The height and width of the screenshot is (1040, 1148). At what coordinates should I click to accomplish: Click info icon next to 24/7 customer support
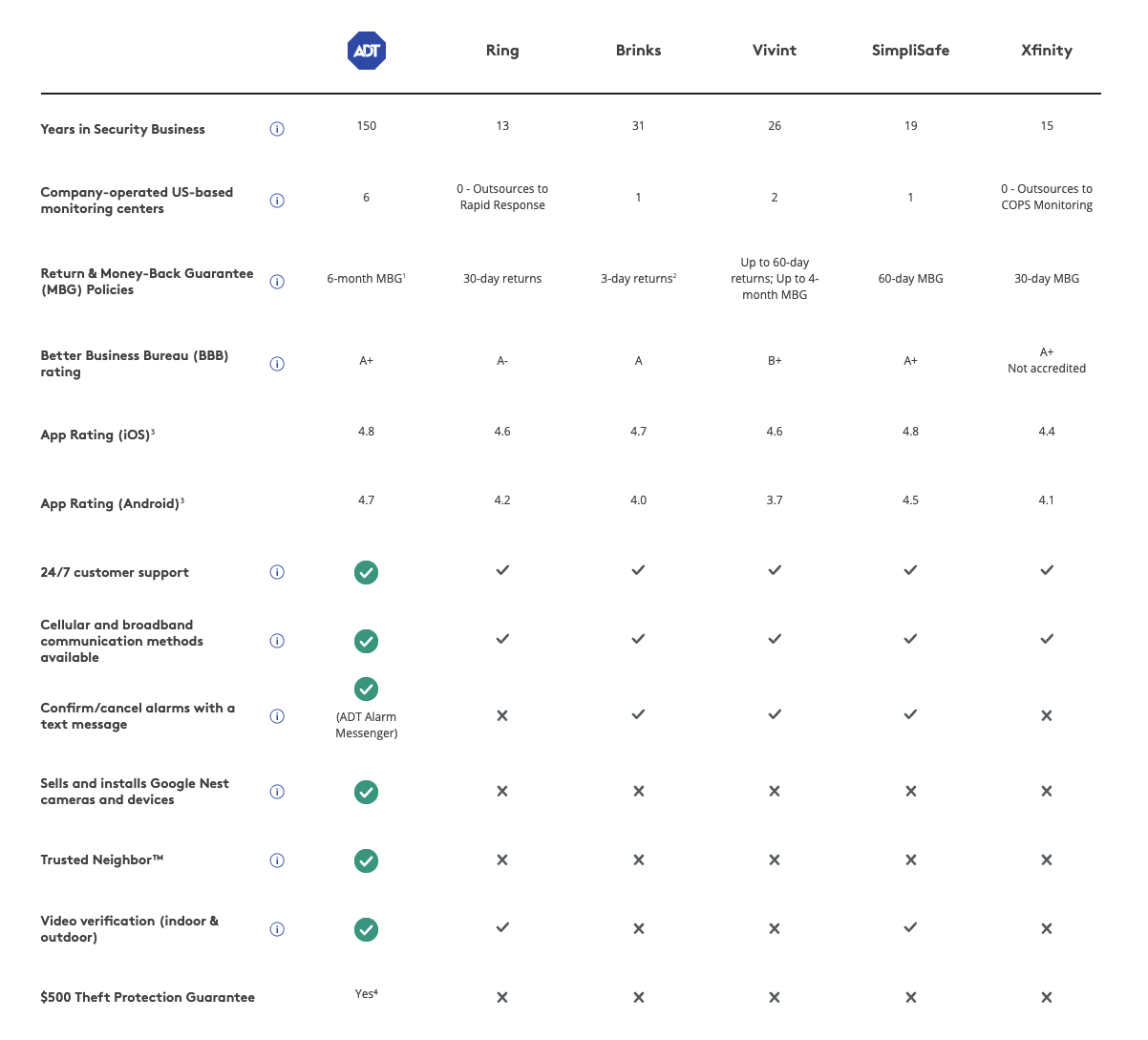pos(277,572)
